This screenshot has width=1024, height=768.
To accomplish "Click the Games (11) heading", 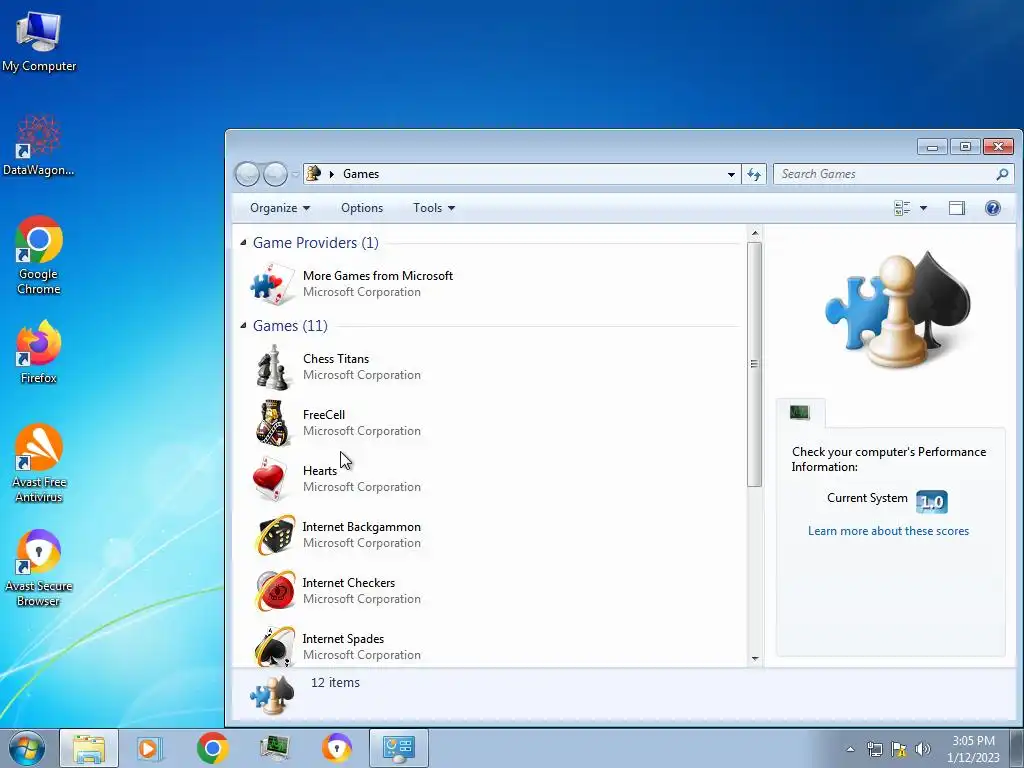I will [290, 325].
